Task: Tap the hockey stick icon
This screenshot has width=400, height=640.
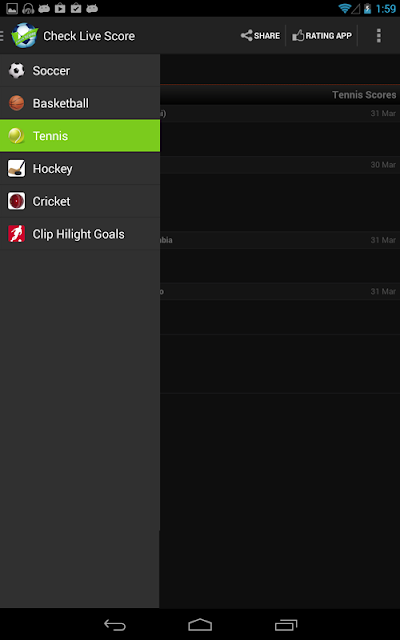Action: pos(16,169)
